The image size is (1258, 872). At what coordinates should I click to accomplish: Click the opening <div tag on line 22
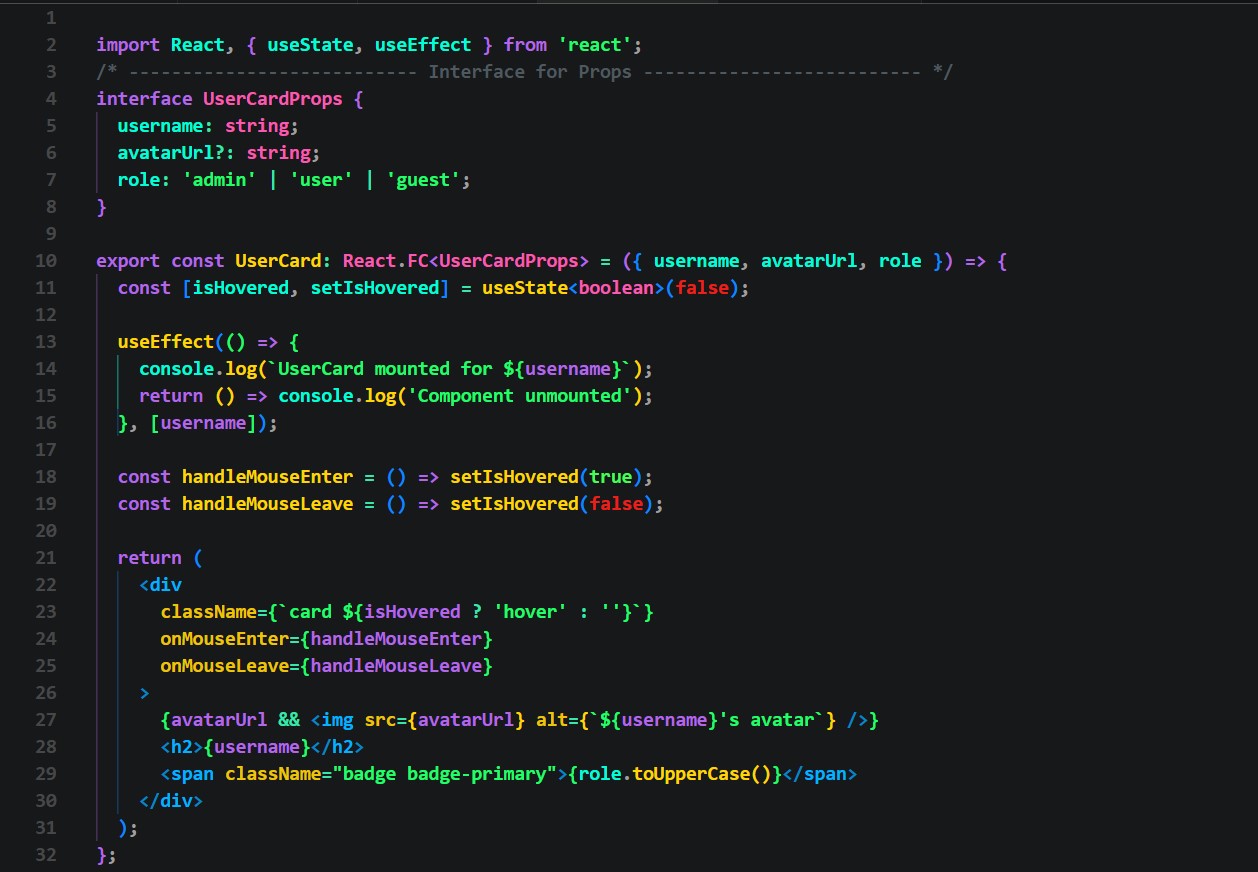[161, 585]
